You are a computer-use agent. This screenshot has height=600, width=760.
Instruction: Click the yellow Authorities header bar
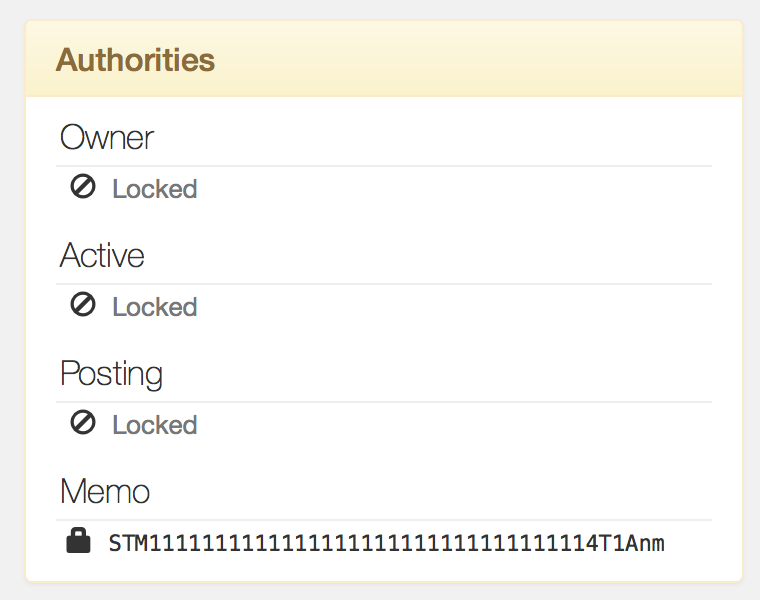point(384,59)
